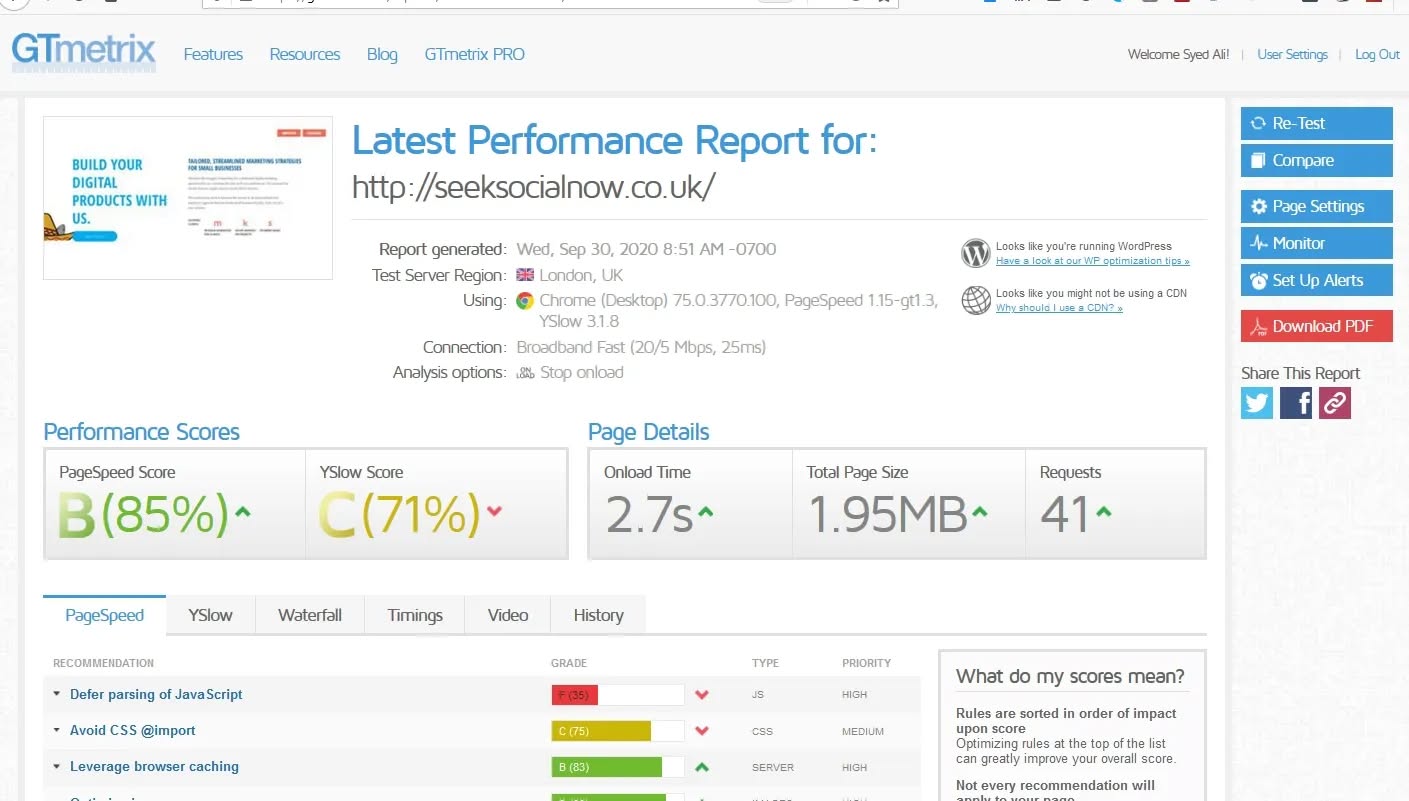Image resolution: width=1409 pixels, height=801 pixels.
Task: Open User Settings link
Action: [1292, 54]
